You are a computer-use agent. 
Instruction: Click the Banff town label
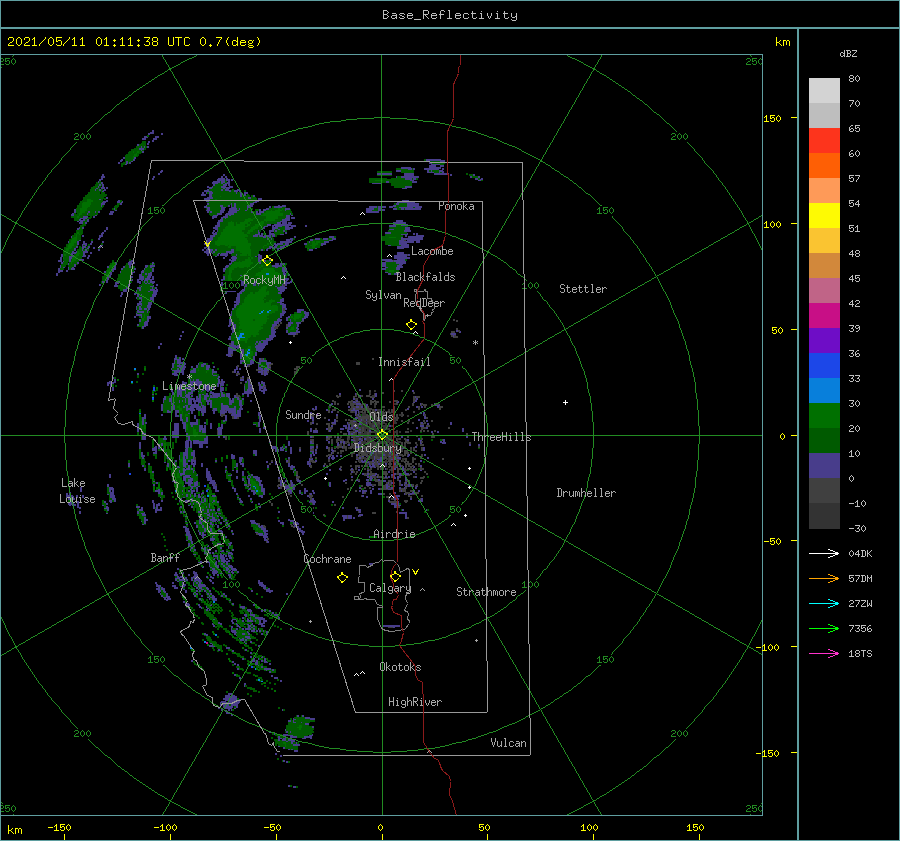[165, 558]
